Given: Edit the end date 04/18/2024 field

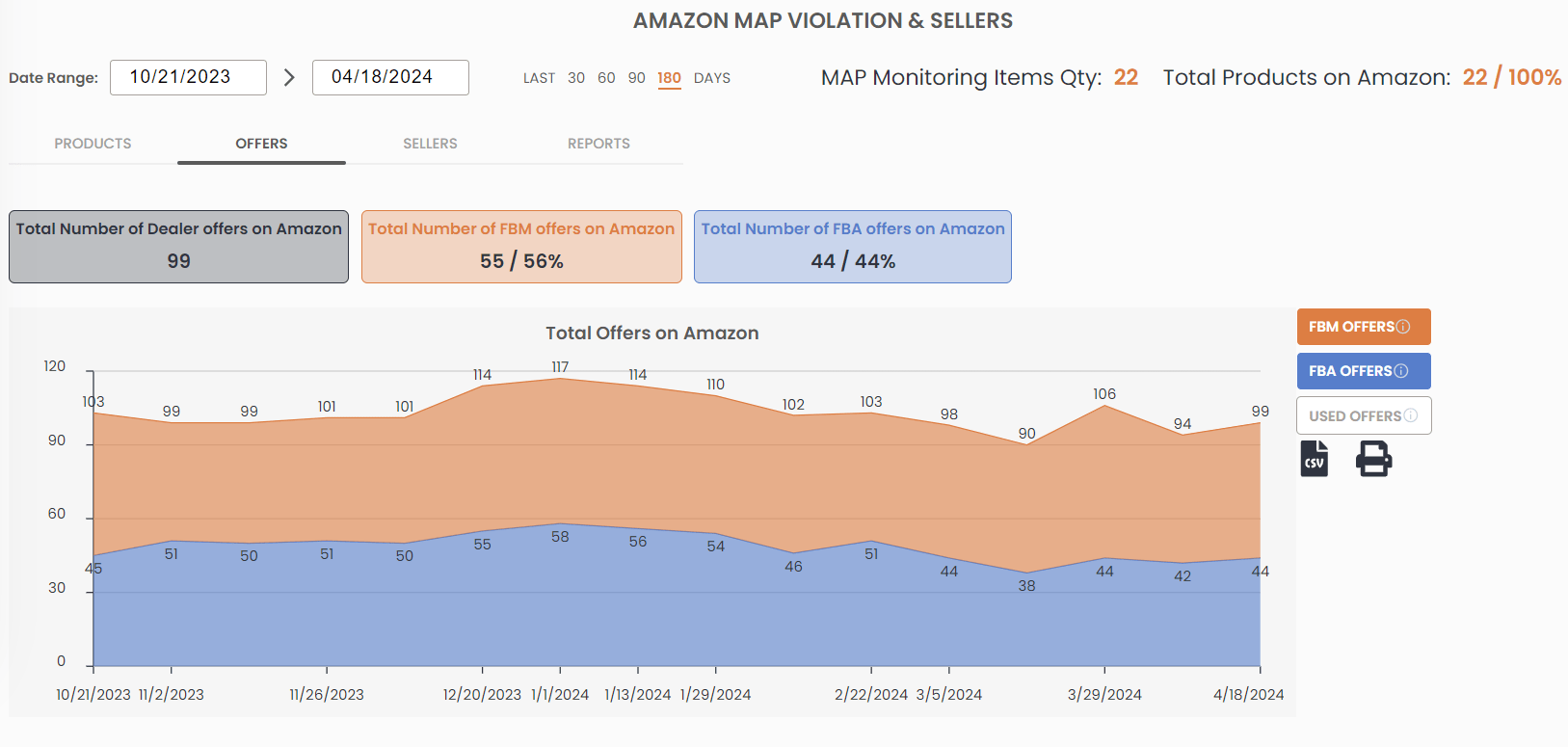Looking at the screenshot, I should (x=390, y=77).
